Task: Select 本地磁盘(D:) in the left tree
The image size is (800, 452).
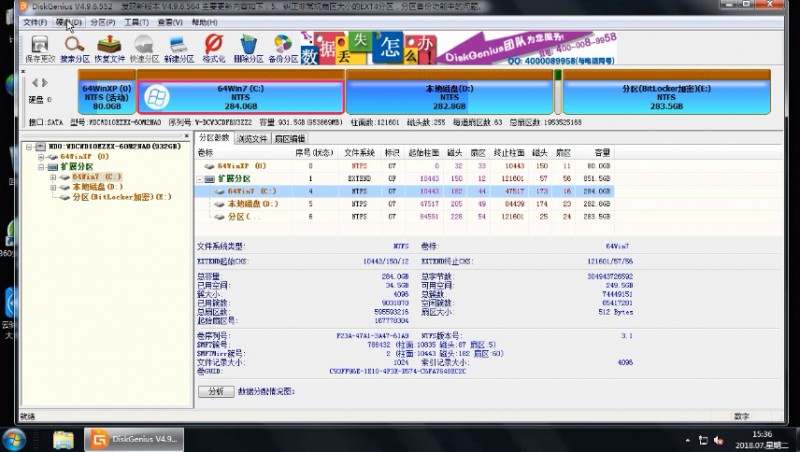Action: [97, 187]
